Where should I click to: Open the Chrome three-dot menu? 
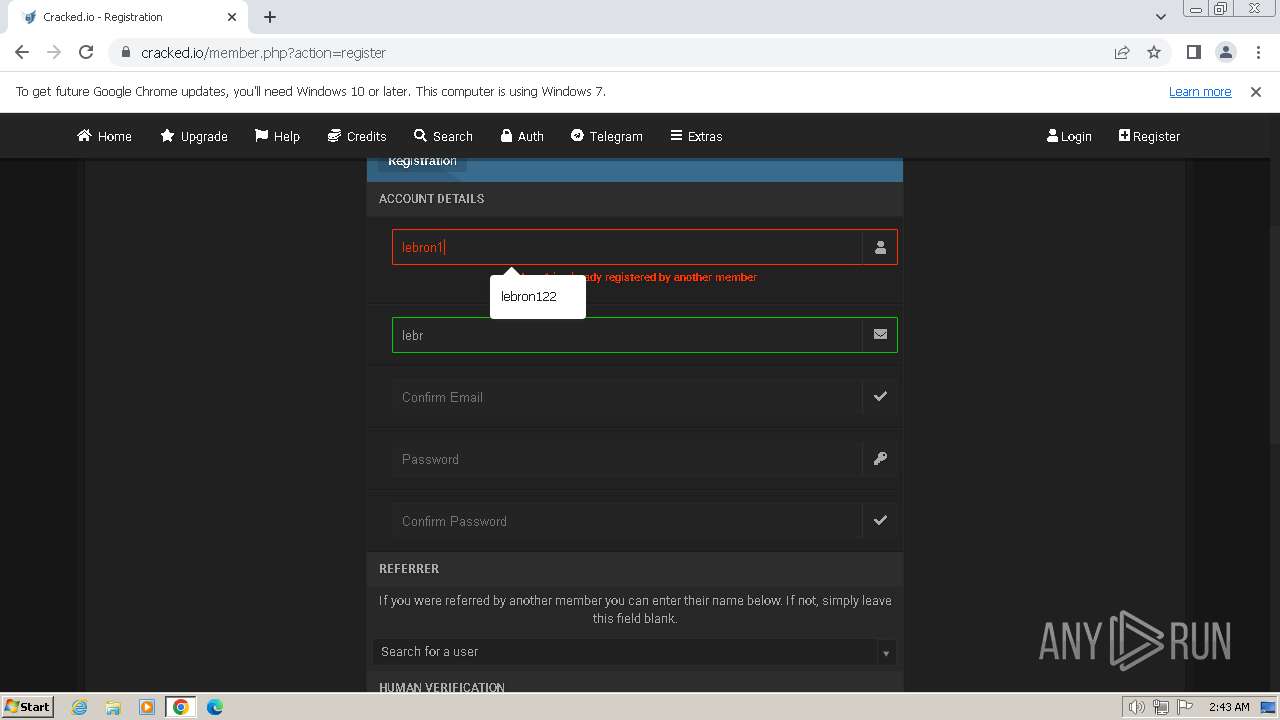[1257, 52]
